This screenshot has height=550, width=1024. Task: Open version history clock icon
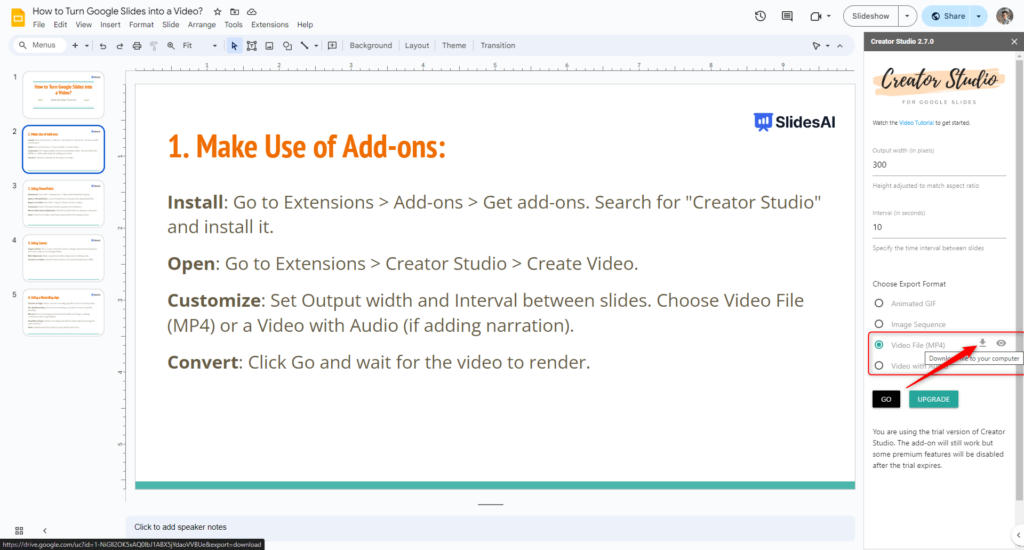tap(760, 16)
